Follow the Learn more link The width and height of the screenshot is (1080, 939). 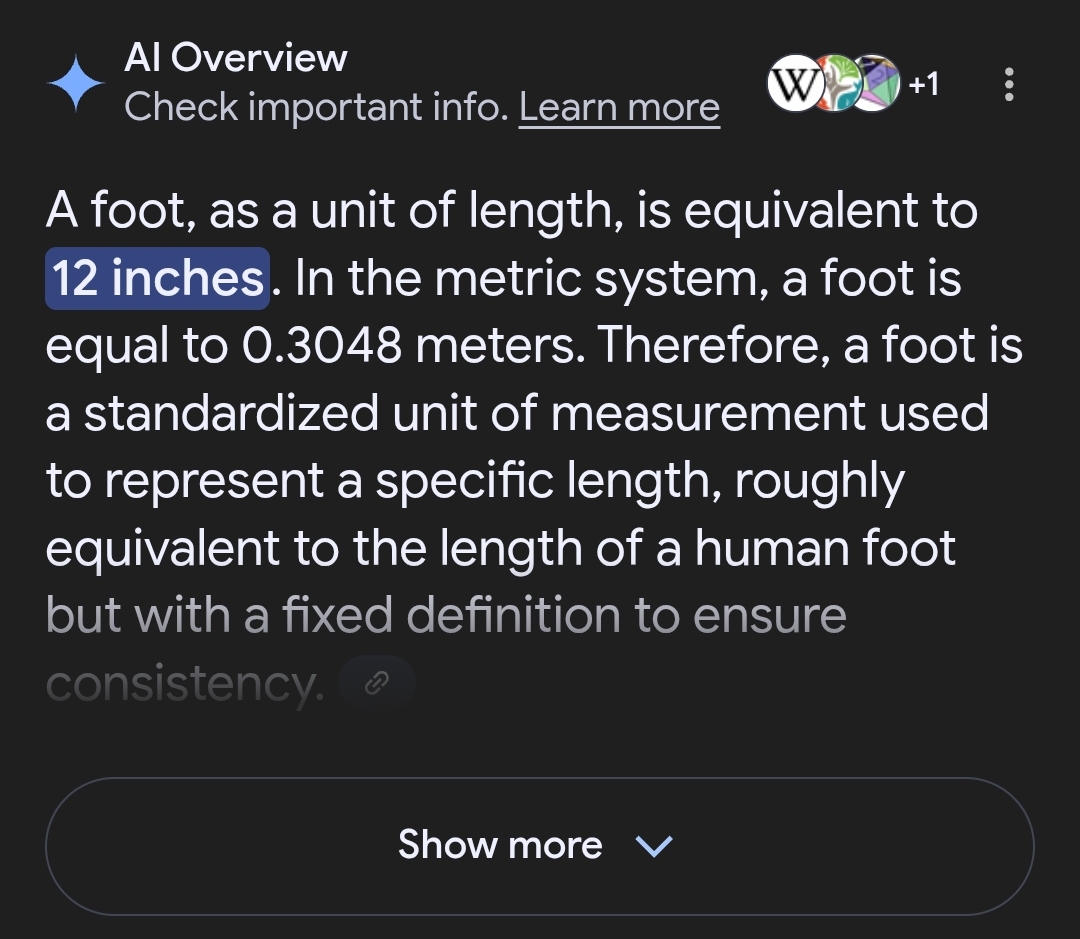click(619, 107)
